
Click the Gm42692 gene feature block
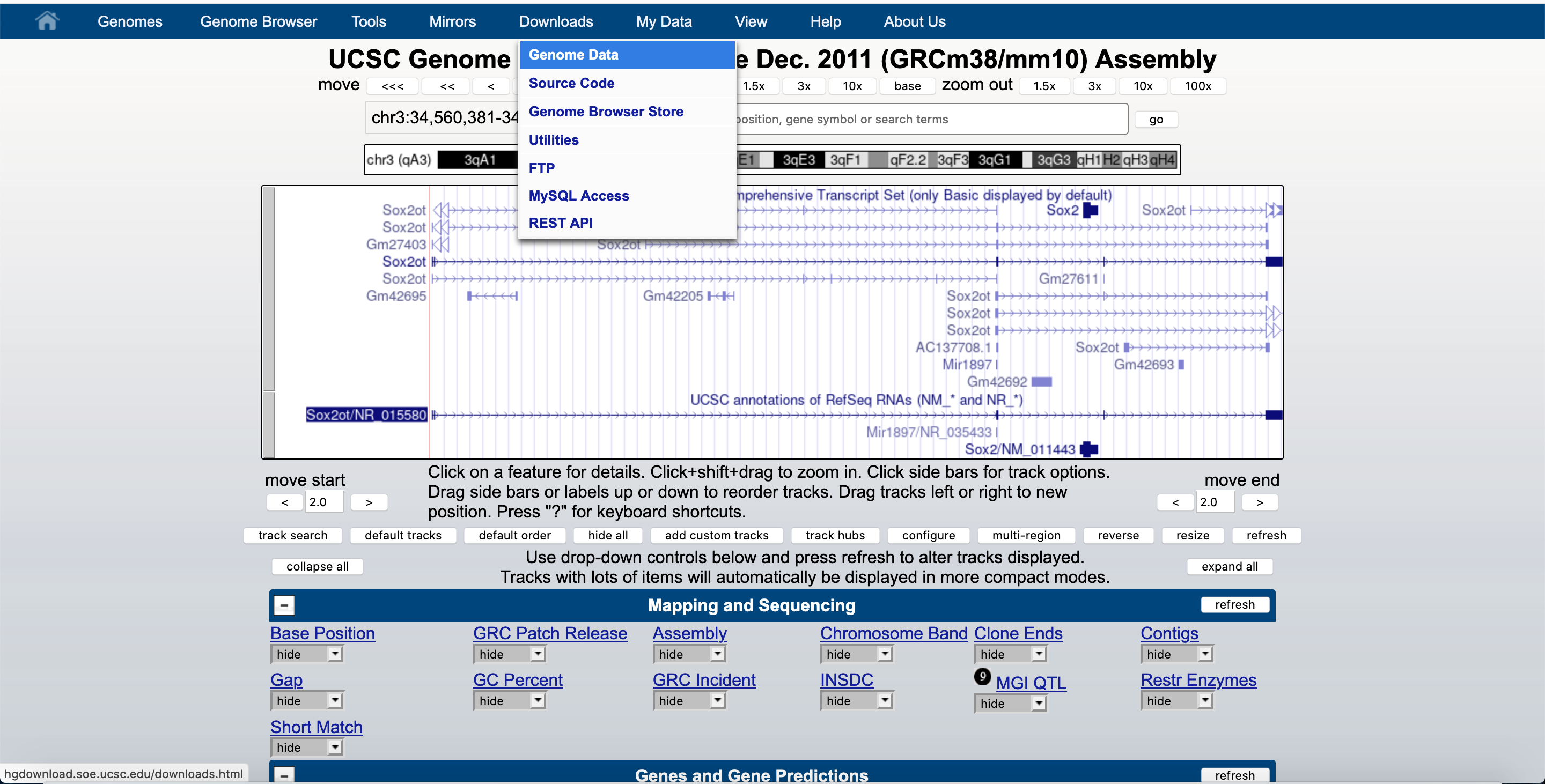[1042, 382]
